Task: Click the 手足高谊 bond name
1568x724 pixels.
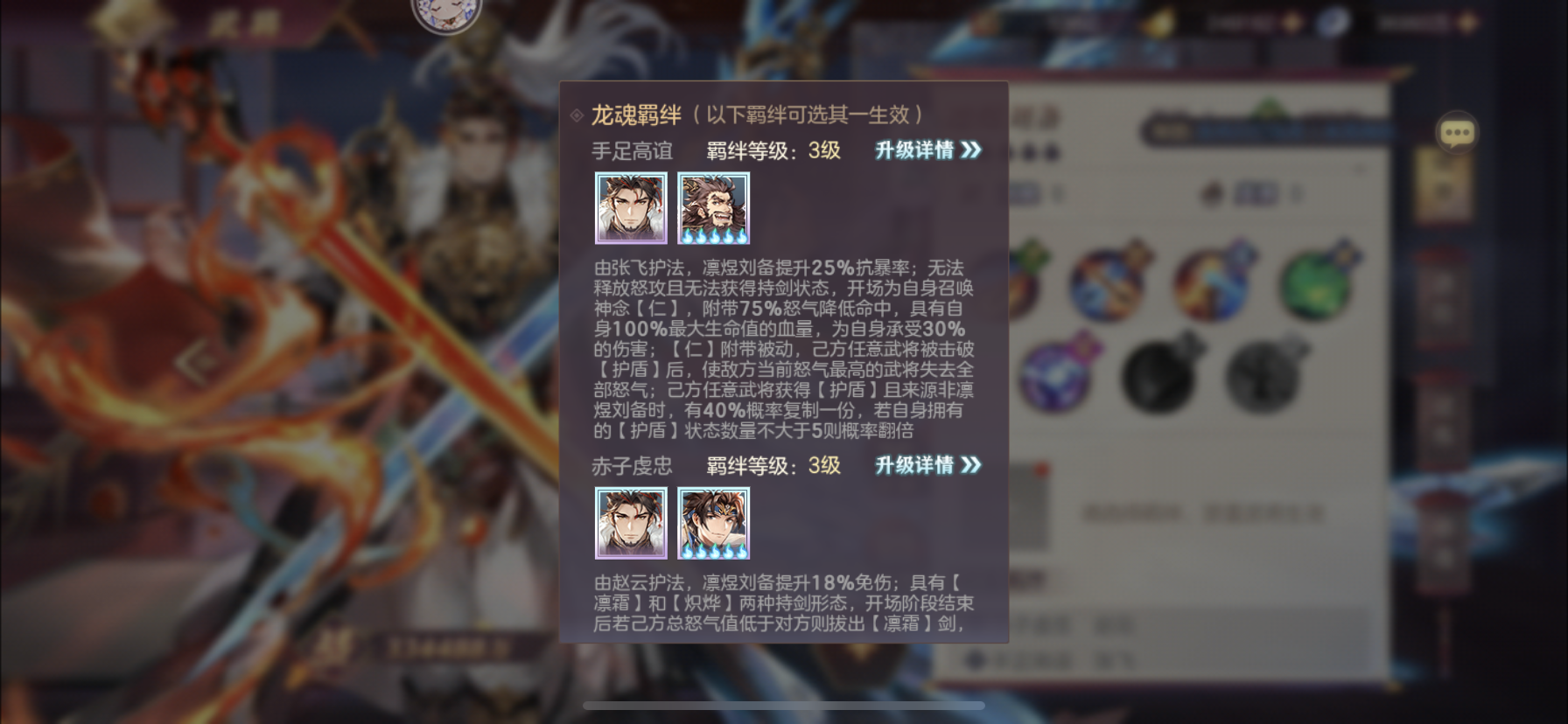Action: pyautogui.click(x=633, y=151)
